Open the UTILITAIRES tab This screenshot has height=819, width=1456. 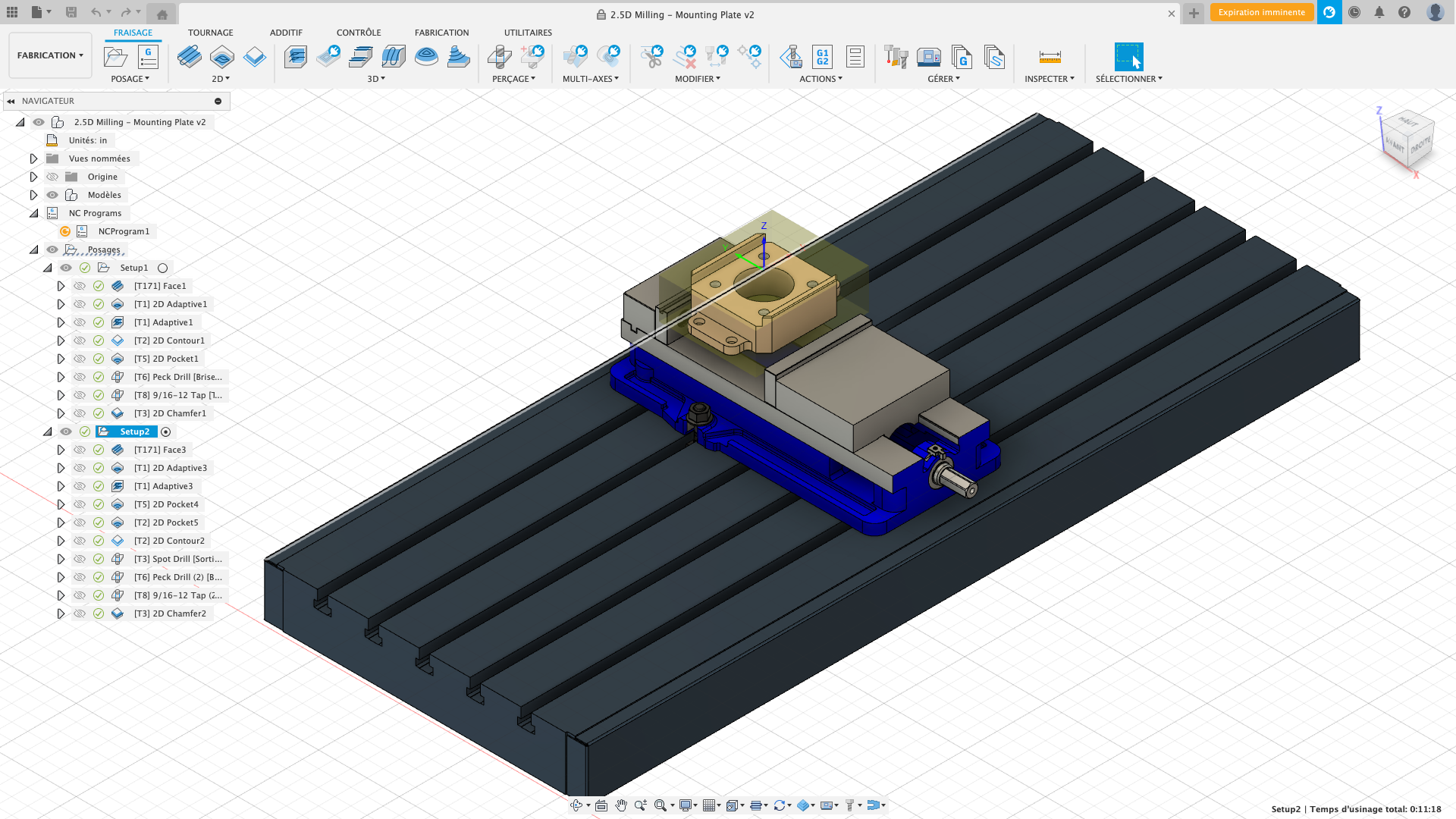point(527,32)
